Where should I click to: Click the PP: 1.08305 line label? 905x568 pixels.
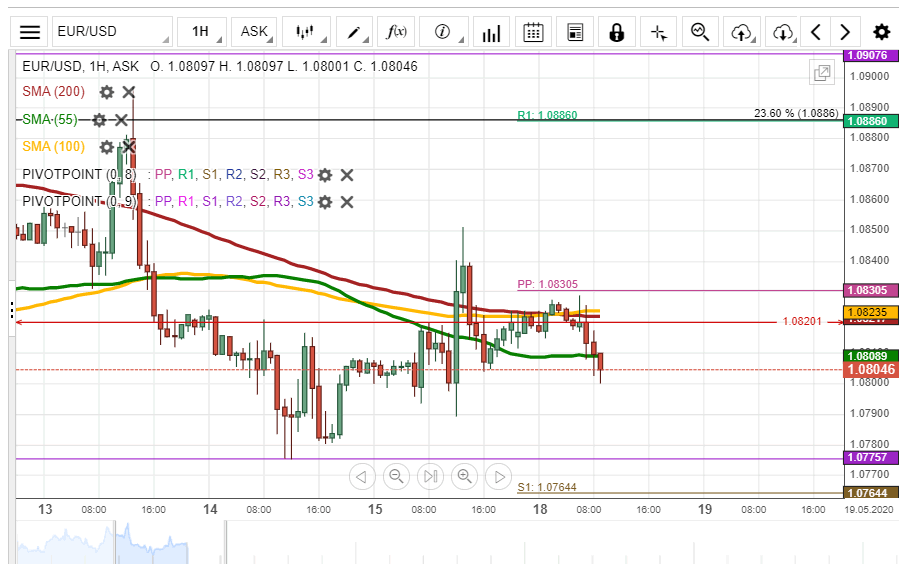point(547,284)
